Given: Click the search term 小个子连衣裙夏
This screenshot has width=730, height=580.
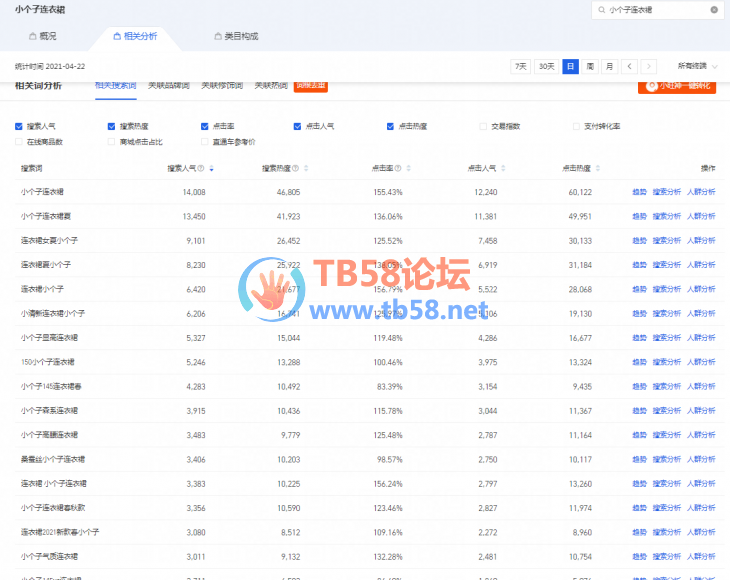Looking at the screenshot, I should 46,216.
